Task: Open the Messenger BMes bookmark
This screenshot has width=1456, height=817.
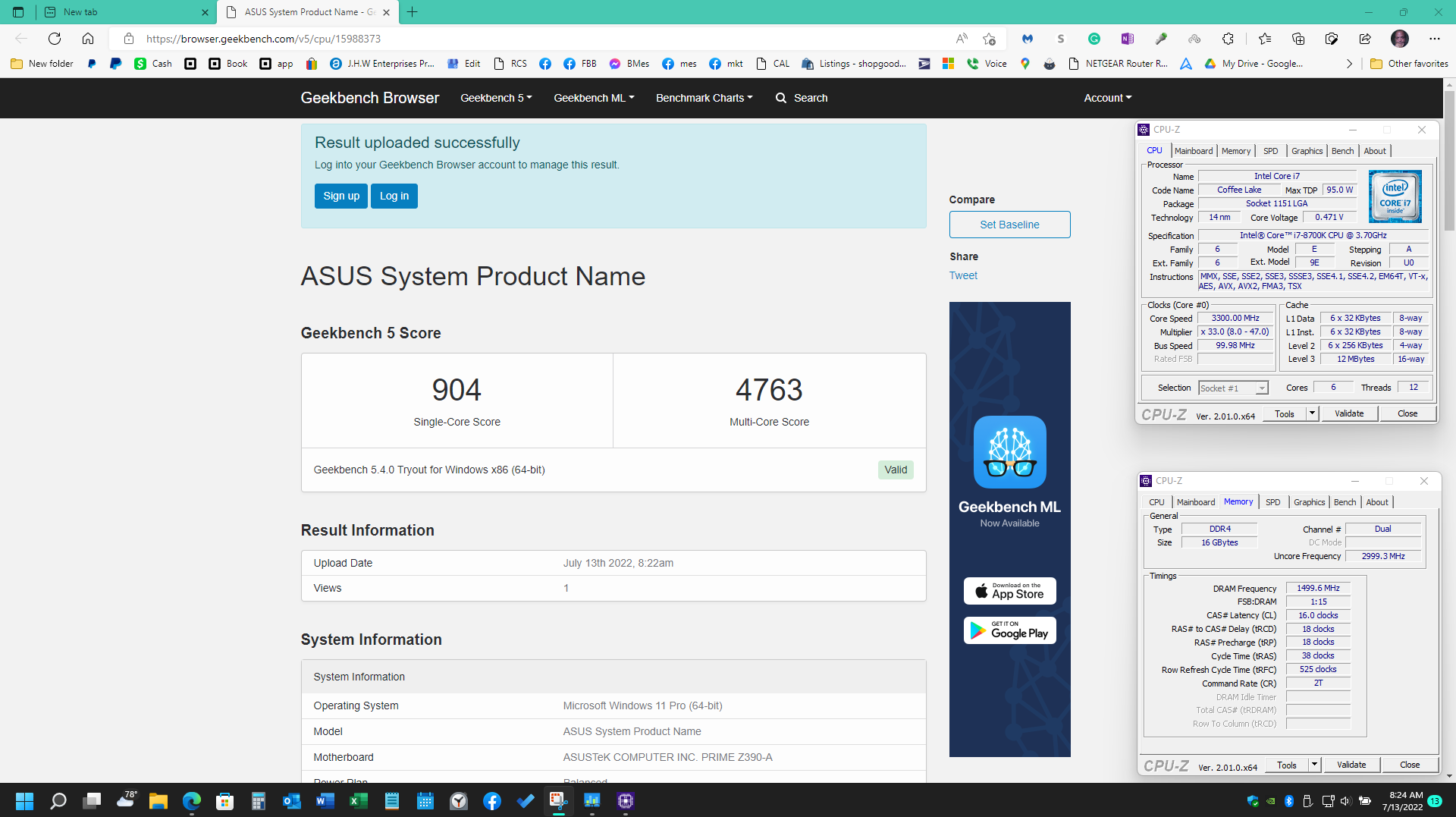Action: [629, 64]
